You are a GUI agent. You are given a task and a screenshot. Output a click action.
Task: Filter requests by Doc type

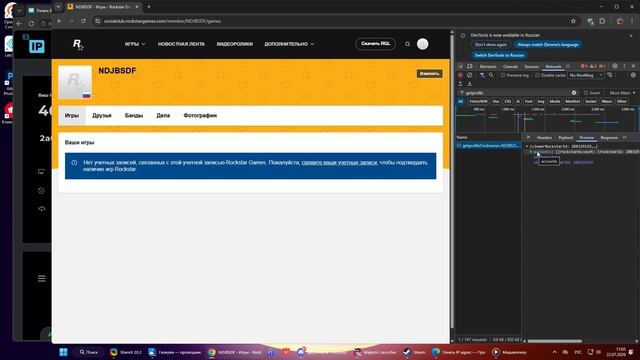(496, 101)
